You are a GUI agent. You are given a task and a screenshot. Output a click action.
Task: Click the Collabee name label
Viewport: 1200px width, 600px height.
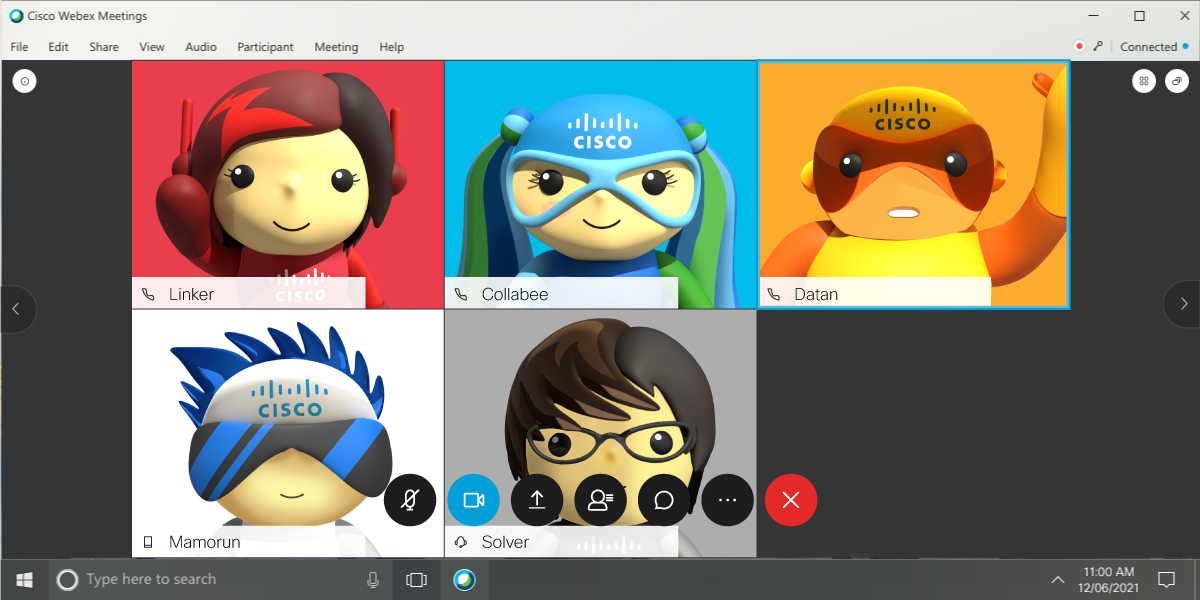[x=515, y=295]
